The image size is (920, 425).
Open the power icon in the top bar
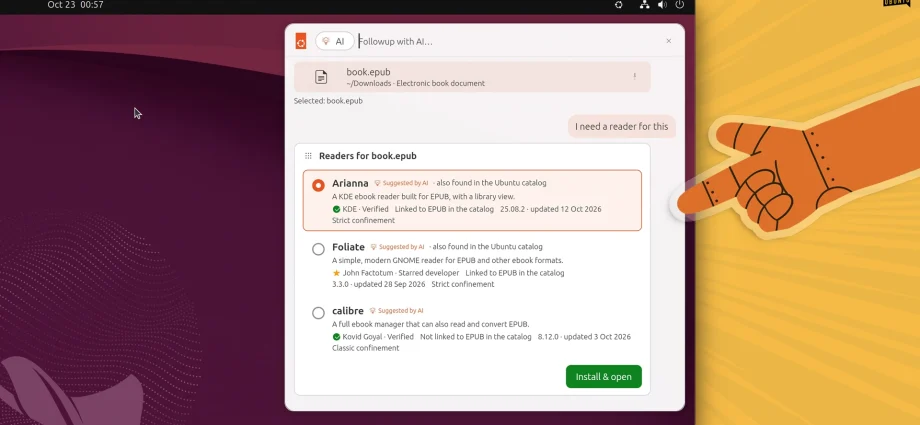click(679, 5)
